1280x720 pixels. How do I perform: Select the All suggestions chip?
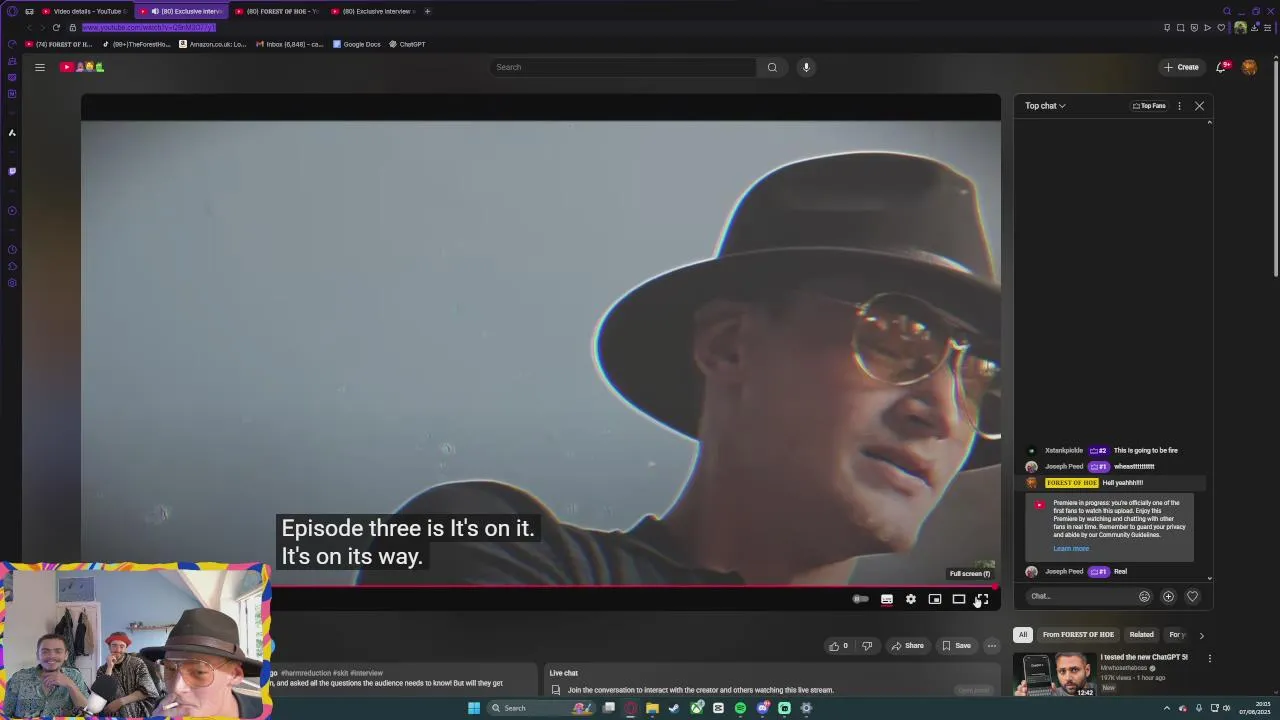[1022, 635]
